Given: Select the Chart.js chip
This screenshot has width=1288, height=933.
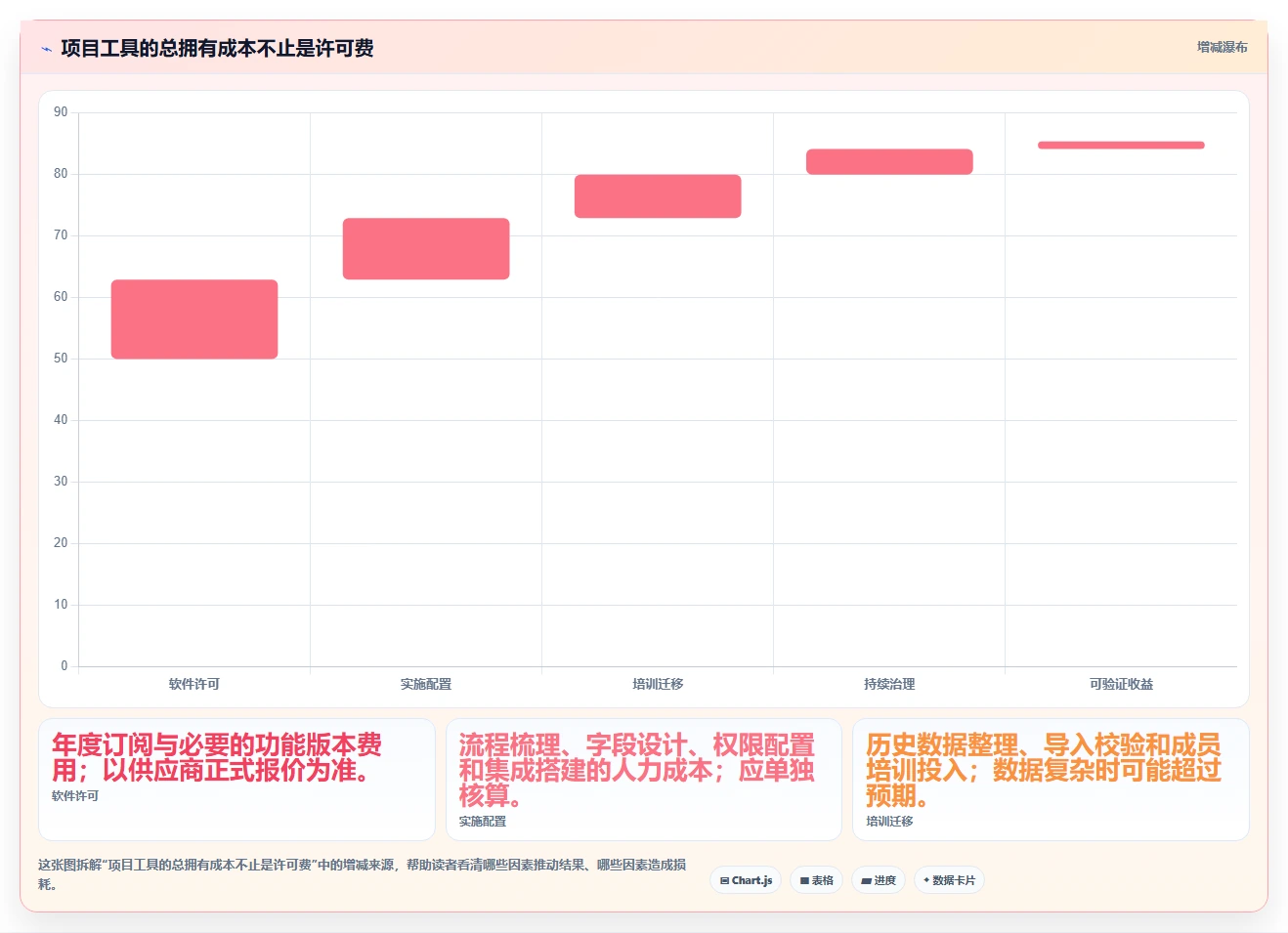Looking at the screenshot, I should [746, 880].
